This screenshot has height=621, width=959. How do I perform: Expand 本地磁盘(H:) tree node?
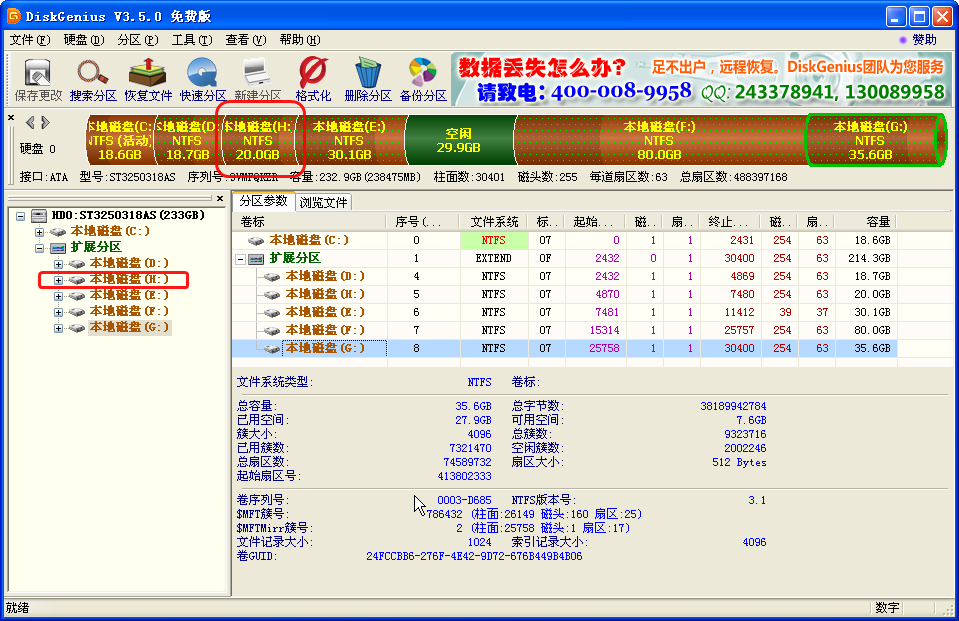58,280
